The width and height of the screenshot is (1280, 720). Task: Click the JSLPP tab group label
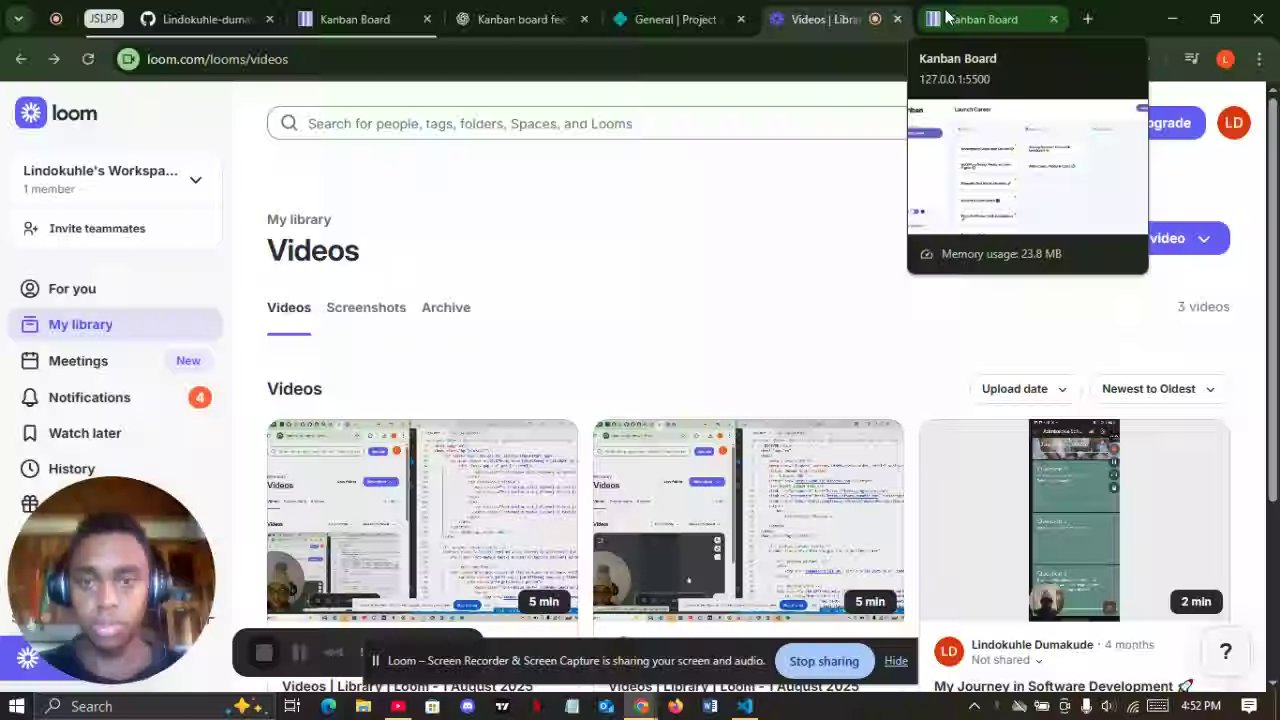[x=103, y=19]
